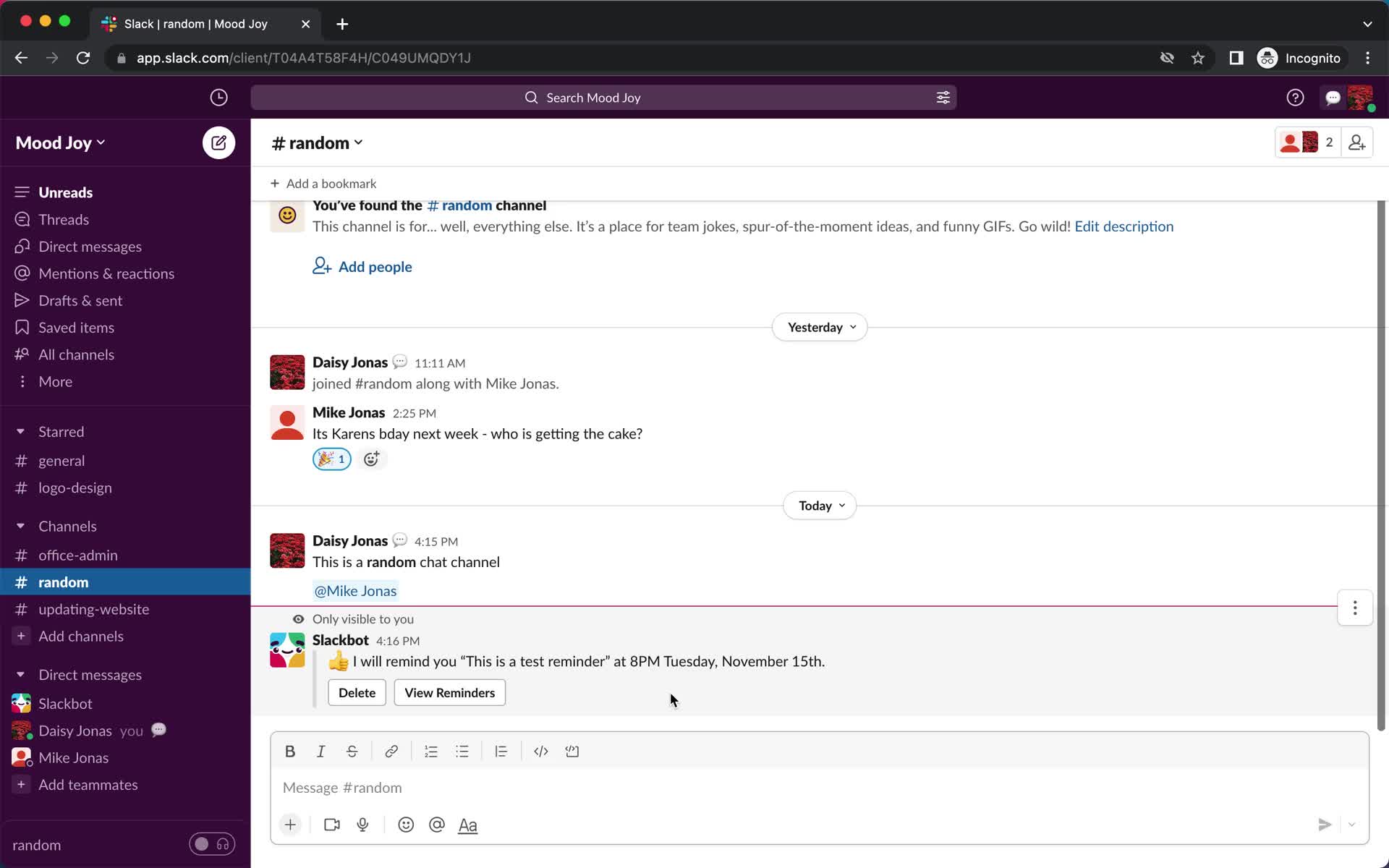Click the hyperlink insertion icon
This screenshot has width=1389, height=868.
[391, 751]
